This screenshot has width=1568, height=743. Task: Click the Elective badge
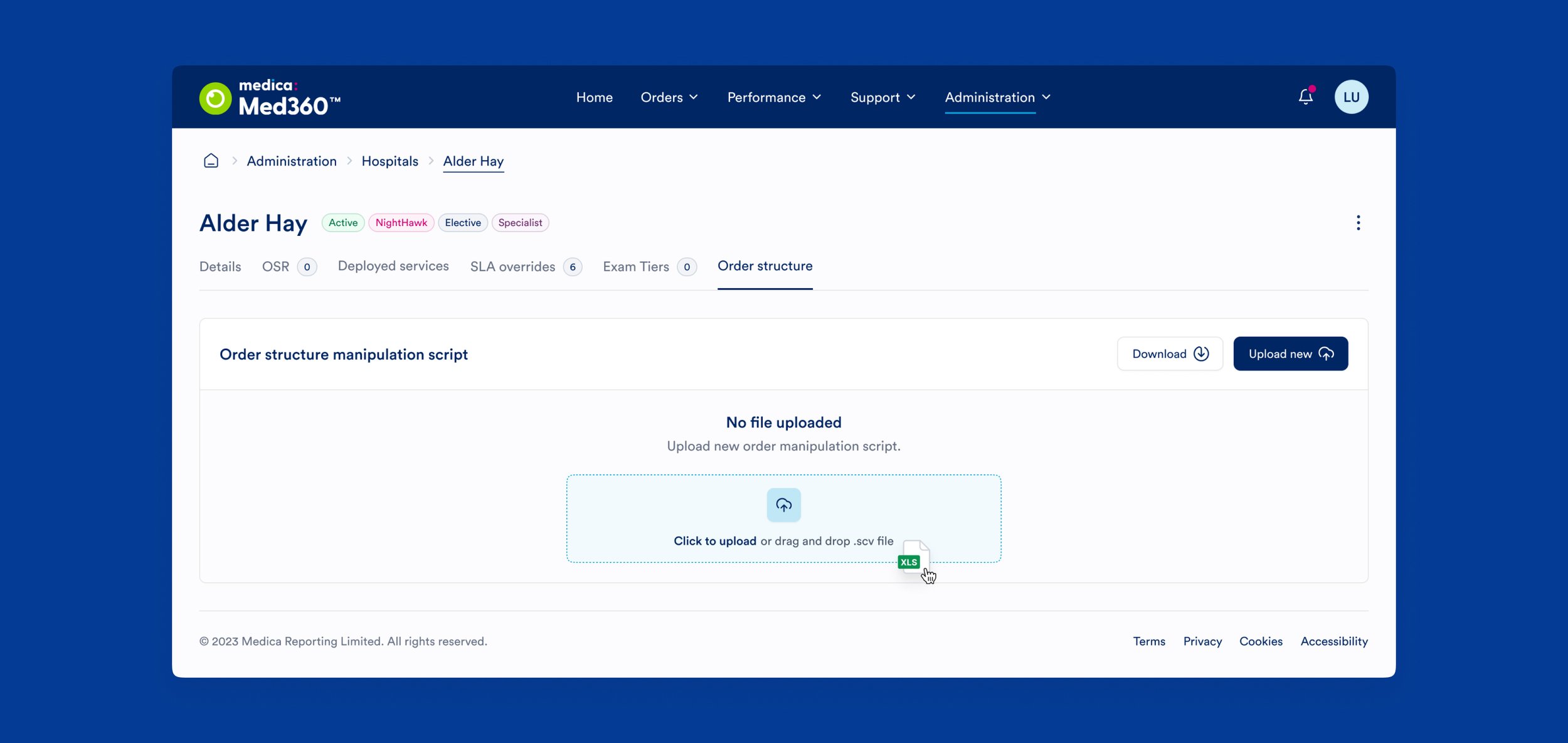(463, 223)
